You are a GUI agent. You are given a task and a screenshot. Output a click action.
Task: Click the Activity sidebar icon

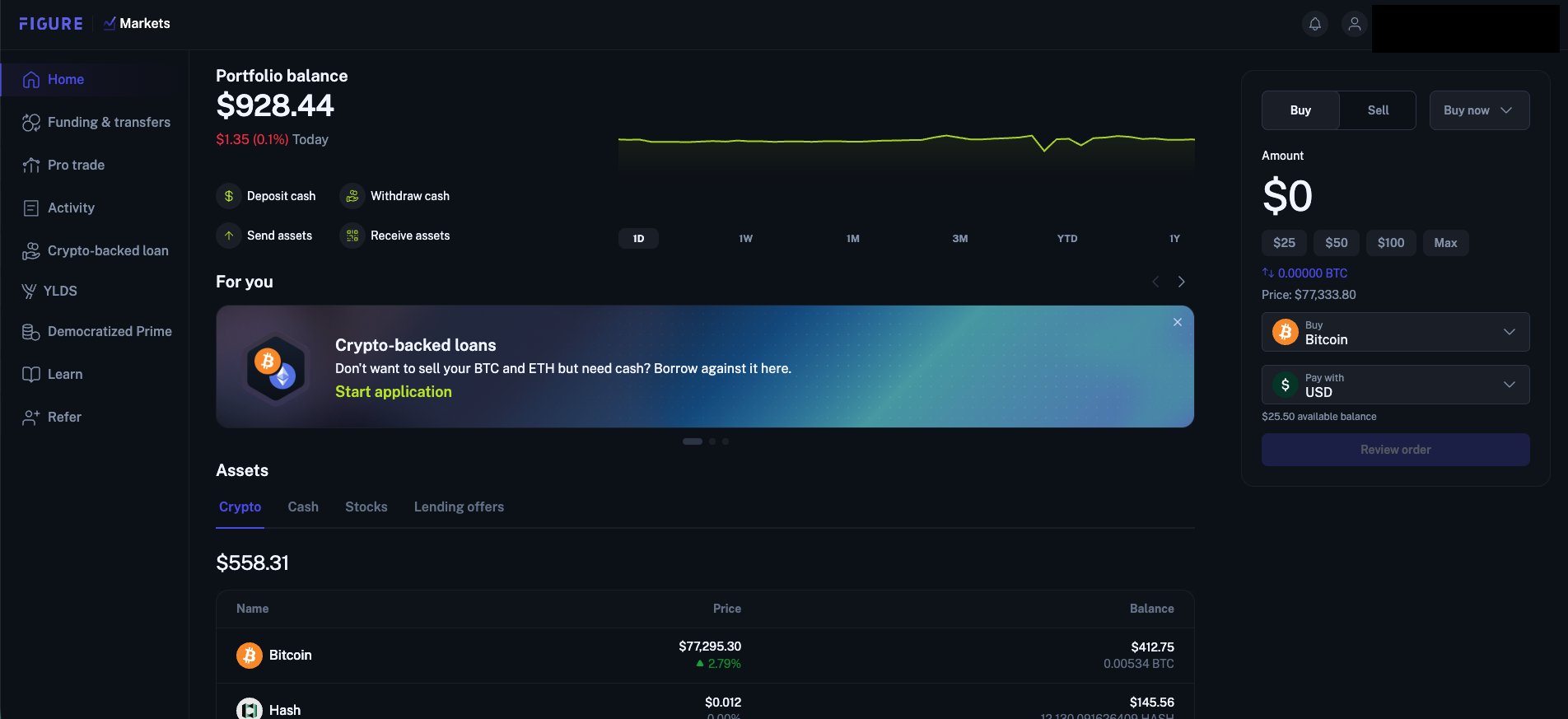(31, 208)
